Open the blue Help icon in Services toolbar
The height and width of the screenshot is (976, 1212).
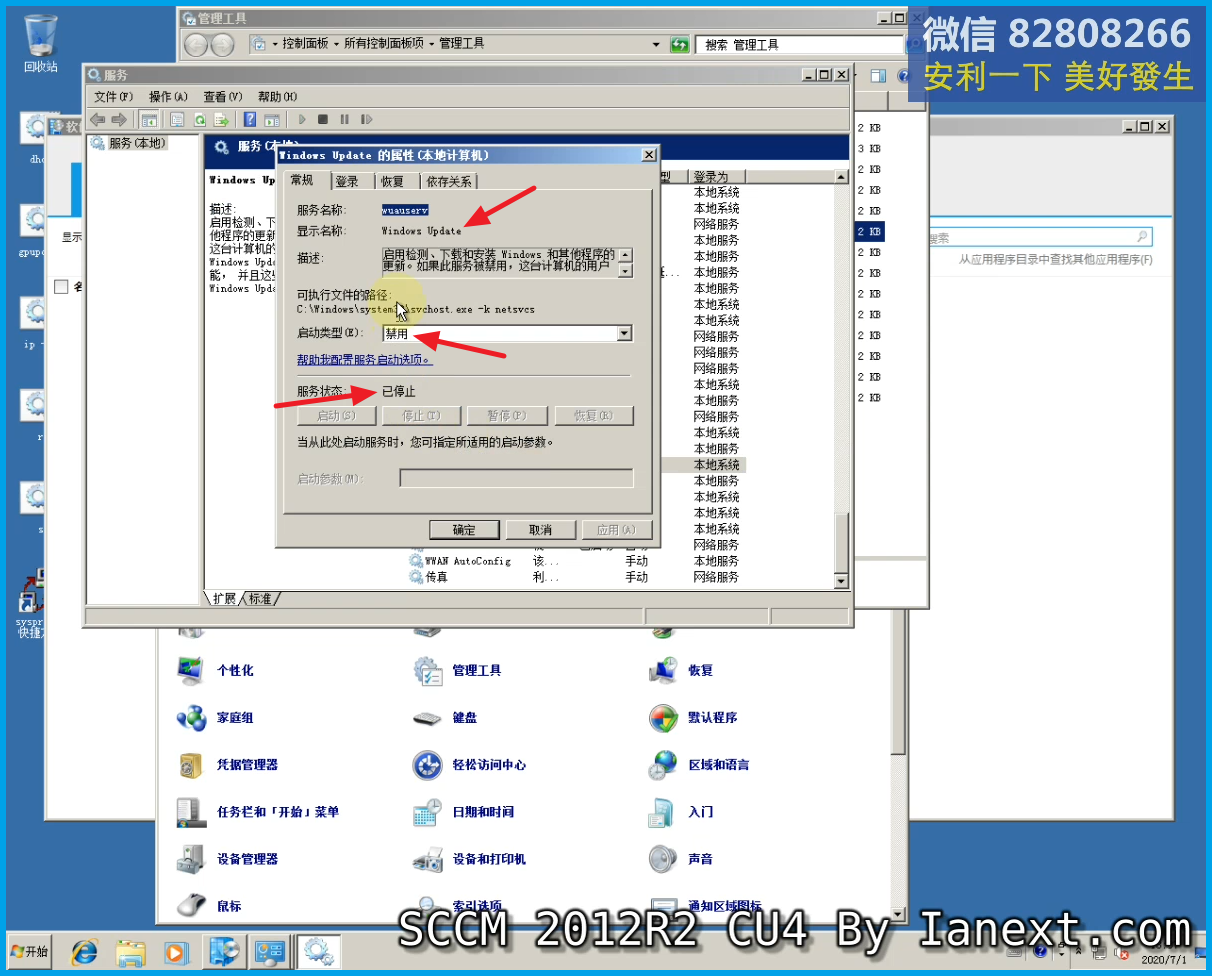pyautogui.click(x=250, y=119)
